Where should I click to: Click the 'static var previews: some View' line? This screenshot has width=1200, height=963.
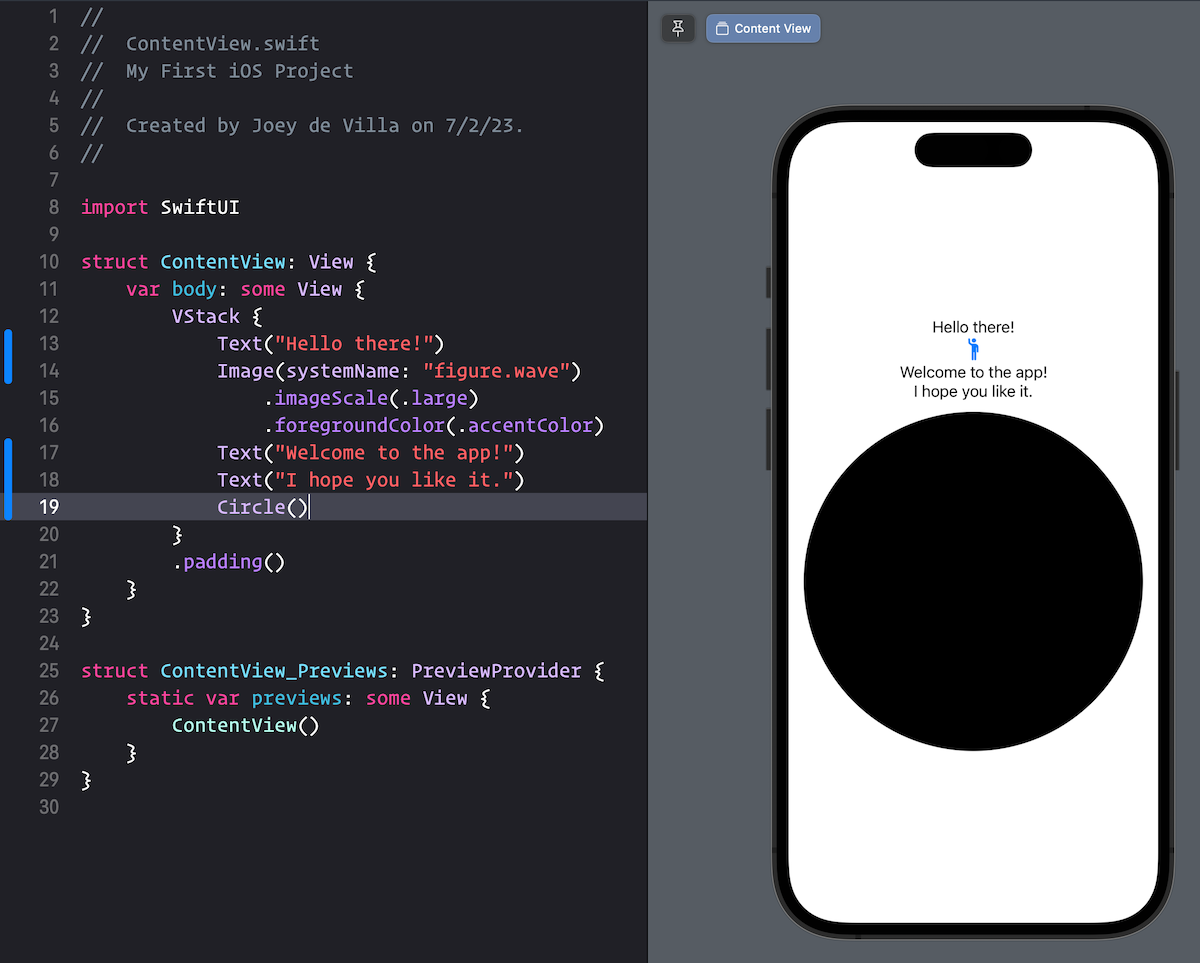[x=308, y=697]
